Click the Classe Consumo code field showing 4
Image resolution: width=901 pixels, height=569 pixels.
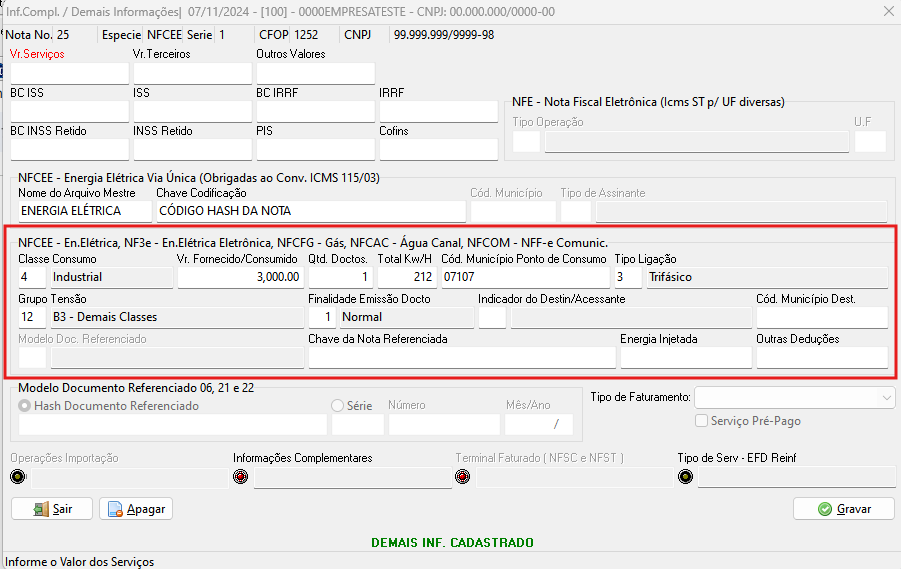tap(32, 277)
